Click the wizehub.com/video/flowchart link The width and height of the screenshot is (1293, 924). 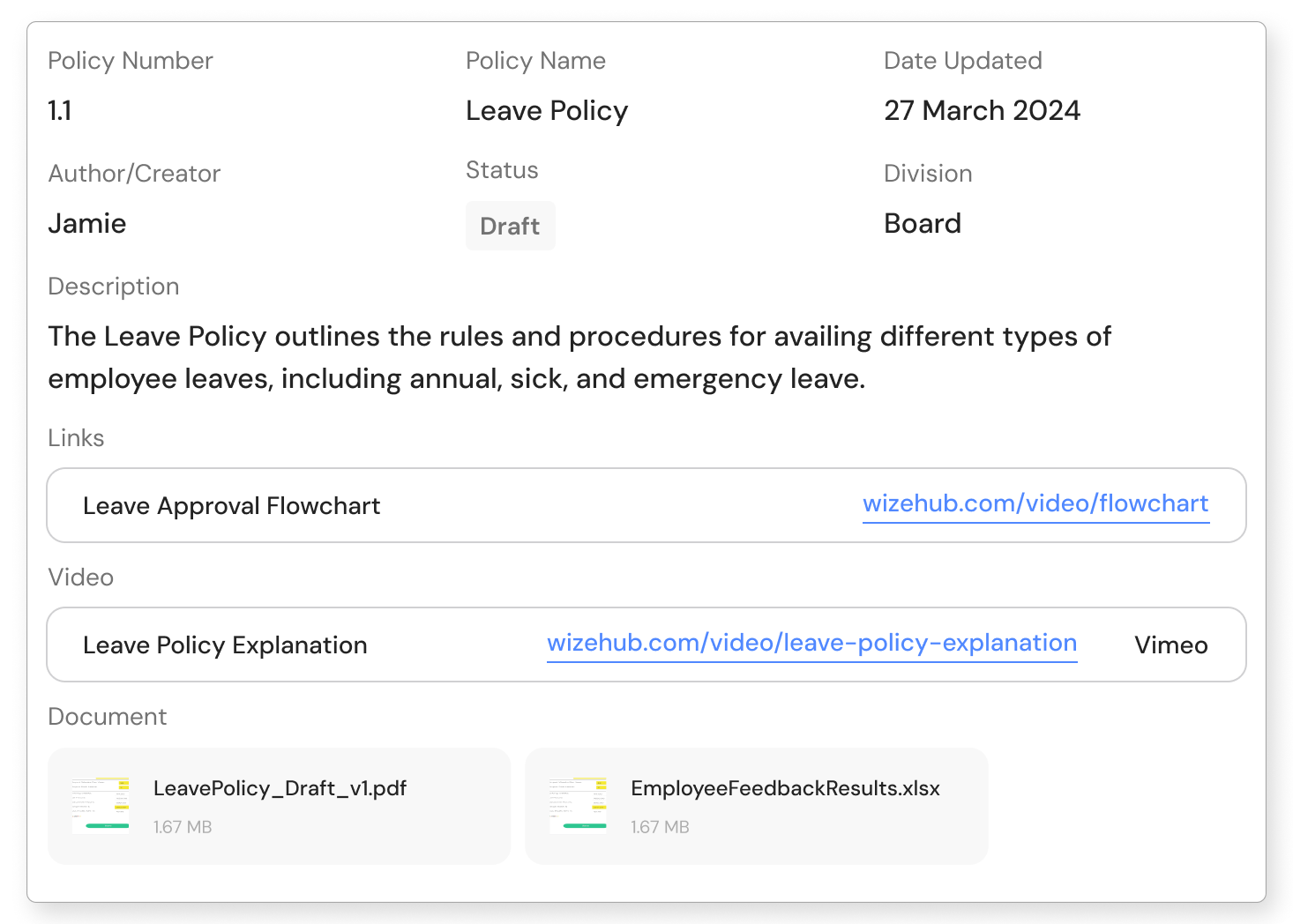pos(1035,503)
